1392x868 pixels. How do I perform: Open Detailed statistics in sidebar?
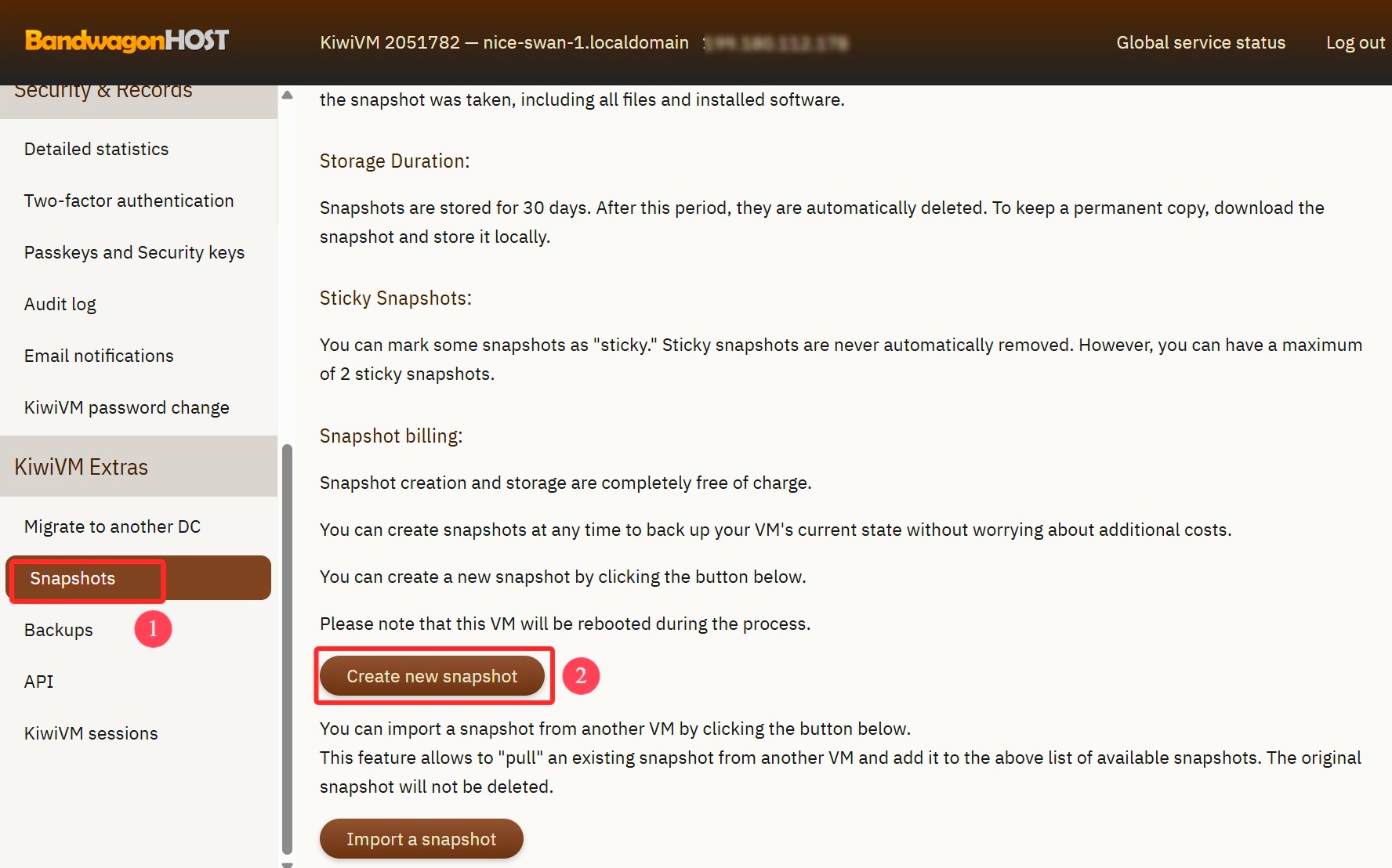[96, 149]
